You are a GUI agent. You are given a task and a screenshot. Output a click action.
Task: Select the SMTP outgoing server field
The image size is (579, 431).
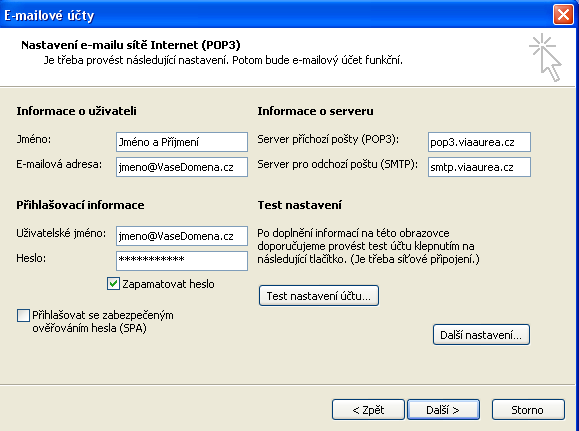(x=479, y=167)
